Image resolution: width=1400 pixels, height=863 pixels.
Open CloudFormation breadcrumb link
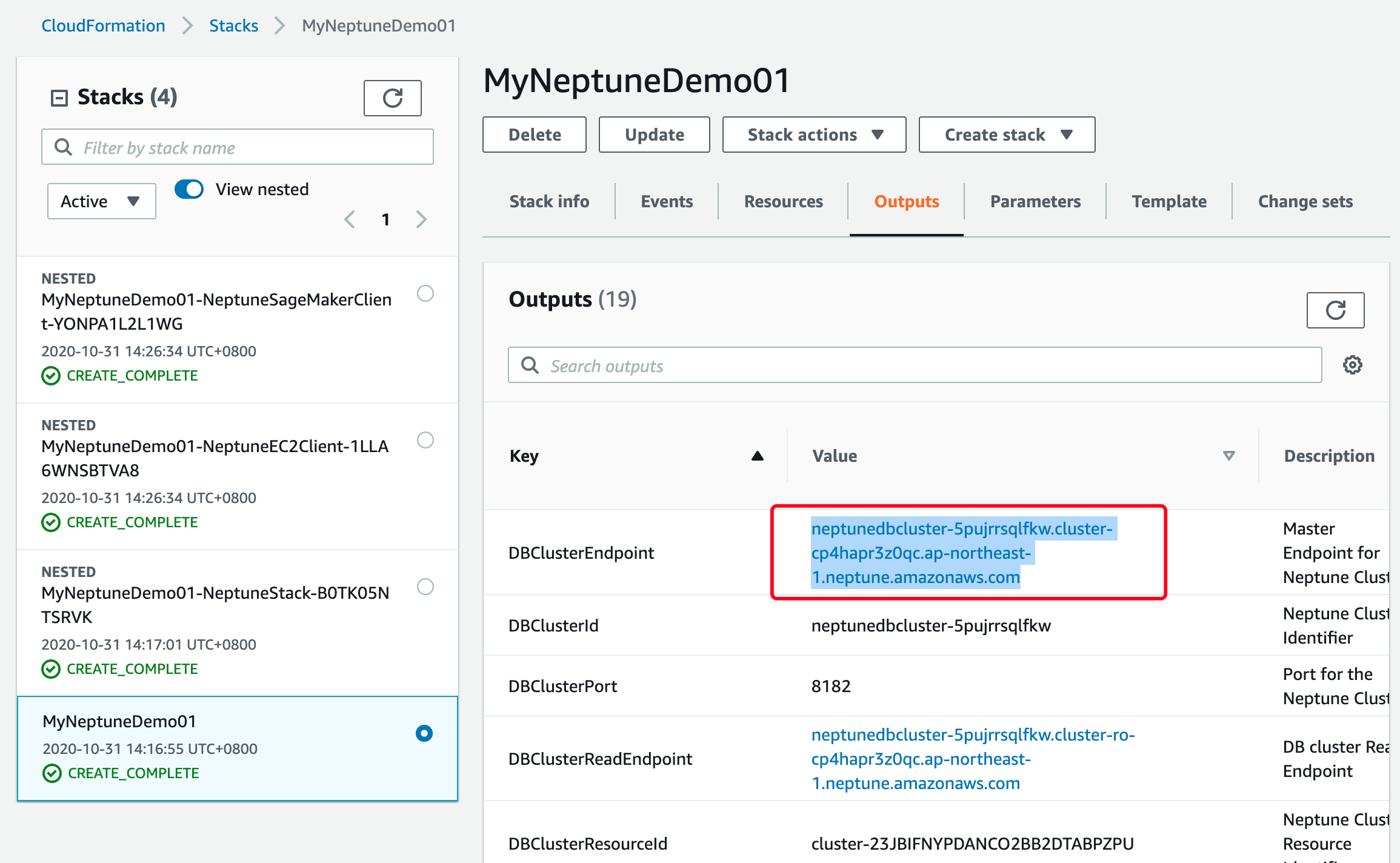point(103,25)
